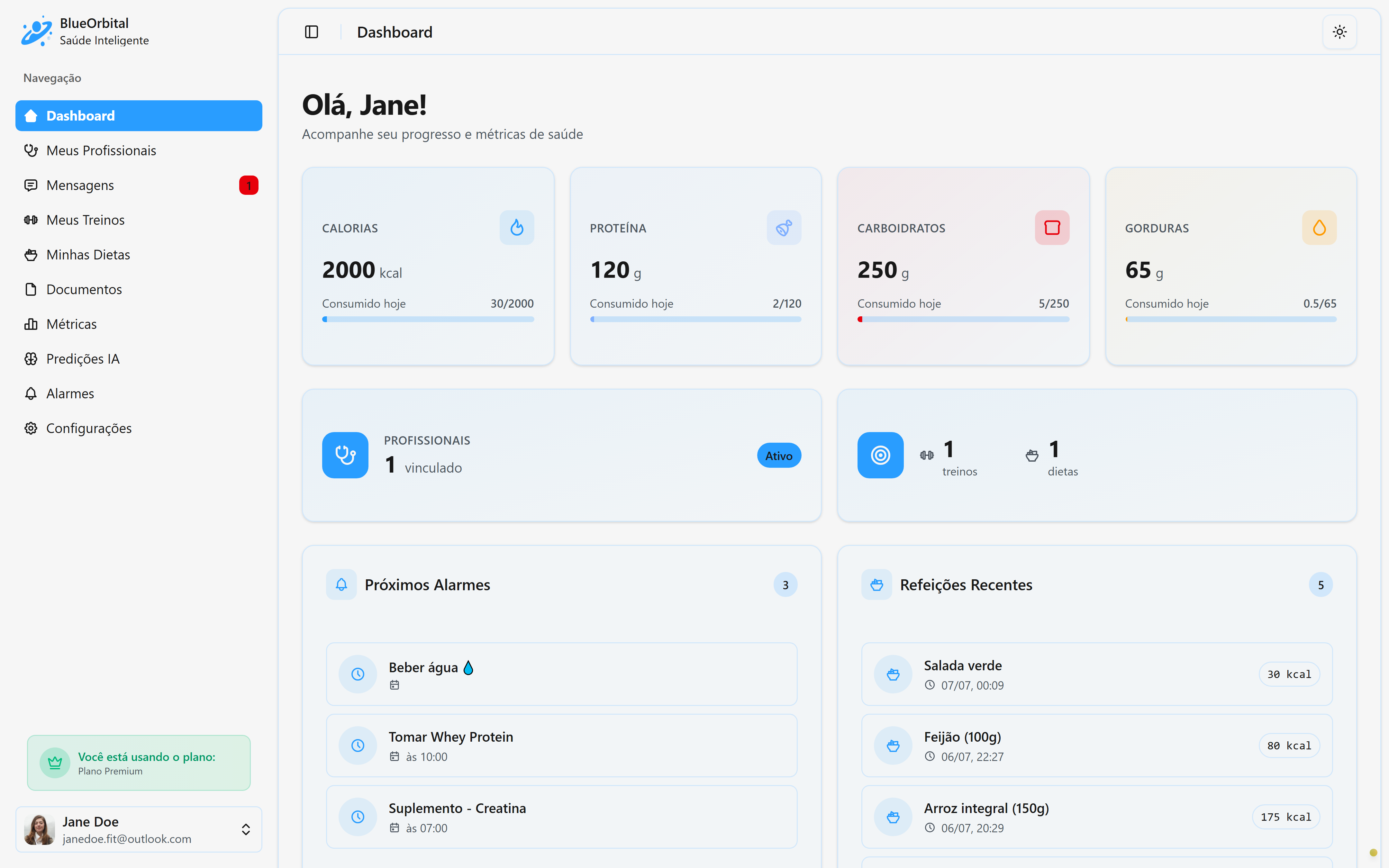Click the janedoe.fit@outlook.com email
Image resolution: width=1389 pixels, height=868 pixels.
(x=127, y=839)
